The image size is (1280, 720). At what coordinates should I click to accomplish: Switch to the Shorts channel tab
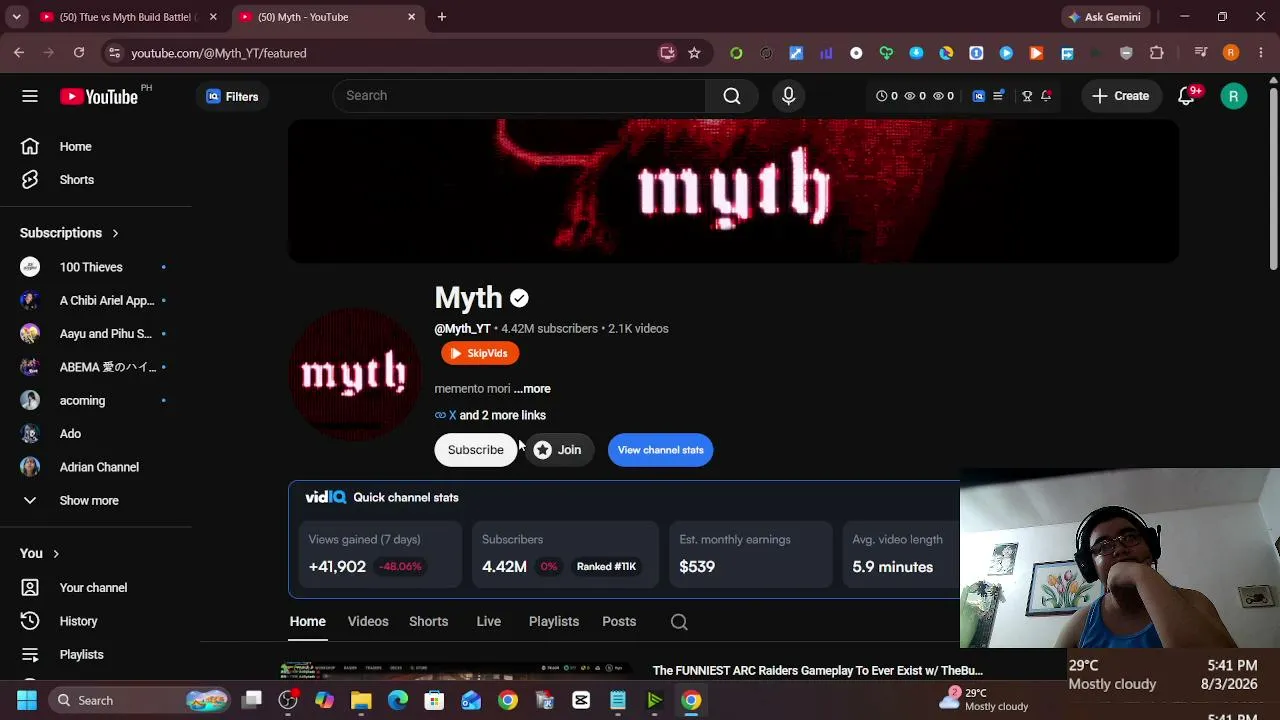click(428, 622)
